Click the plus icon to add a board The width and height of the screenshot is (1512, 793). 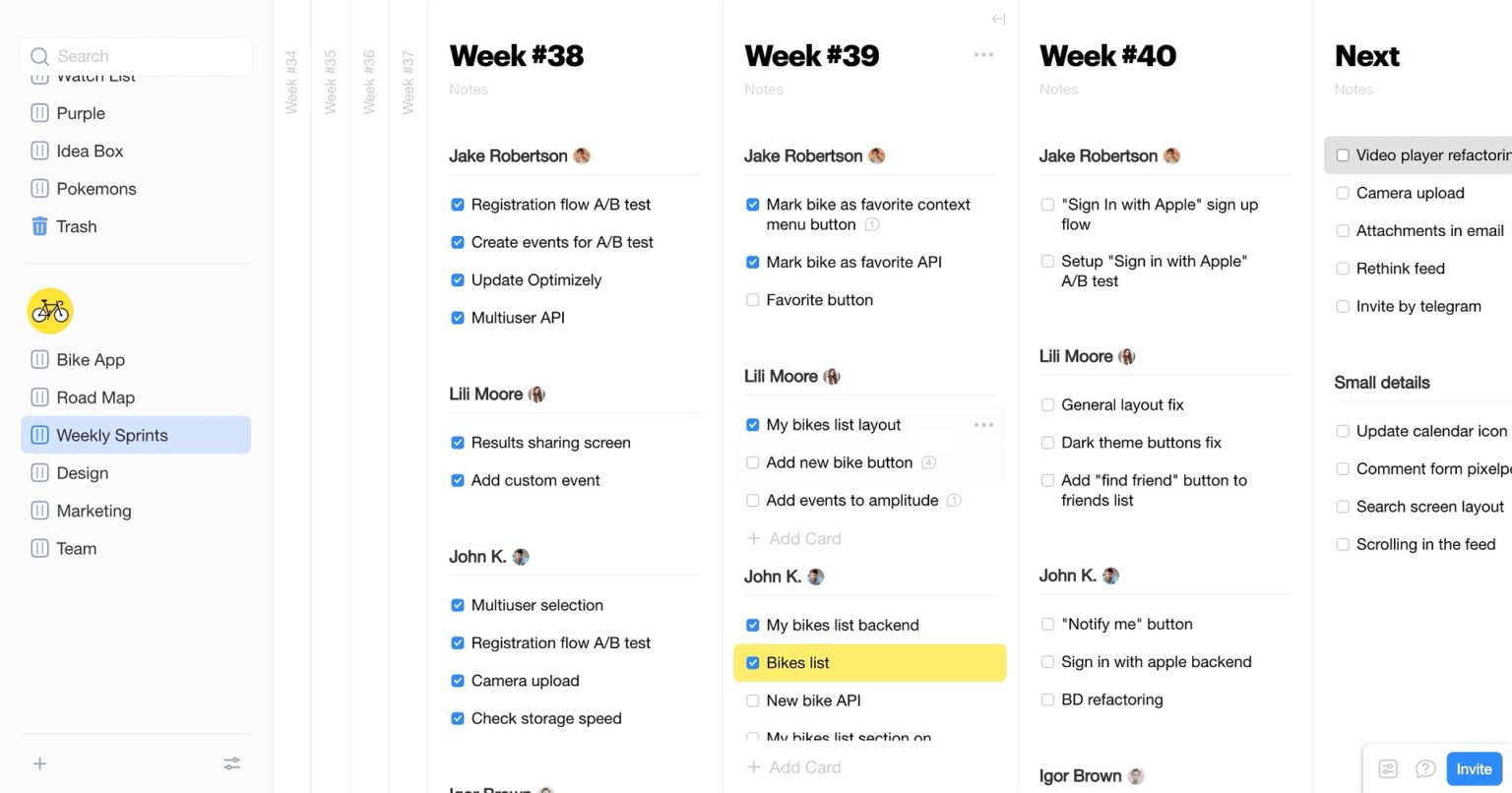[x=39, y=763]
